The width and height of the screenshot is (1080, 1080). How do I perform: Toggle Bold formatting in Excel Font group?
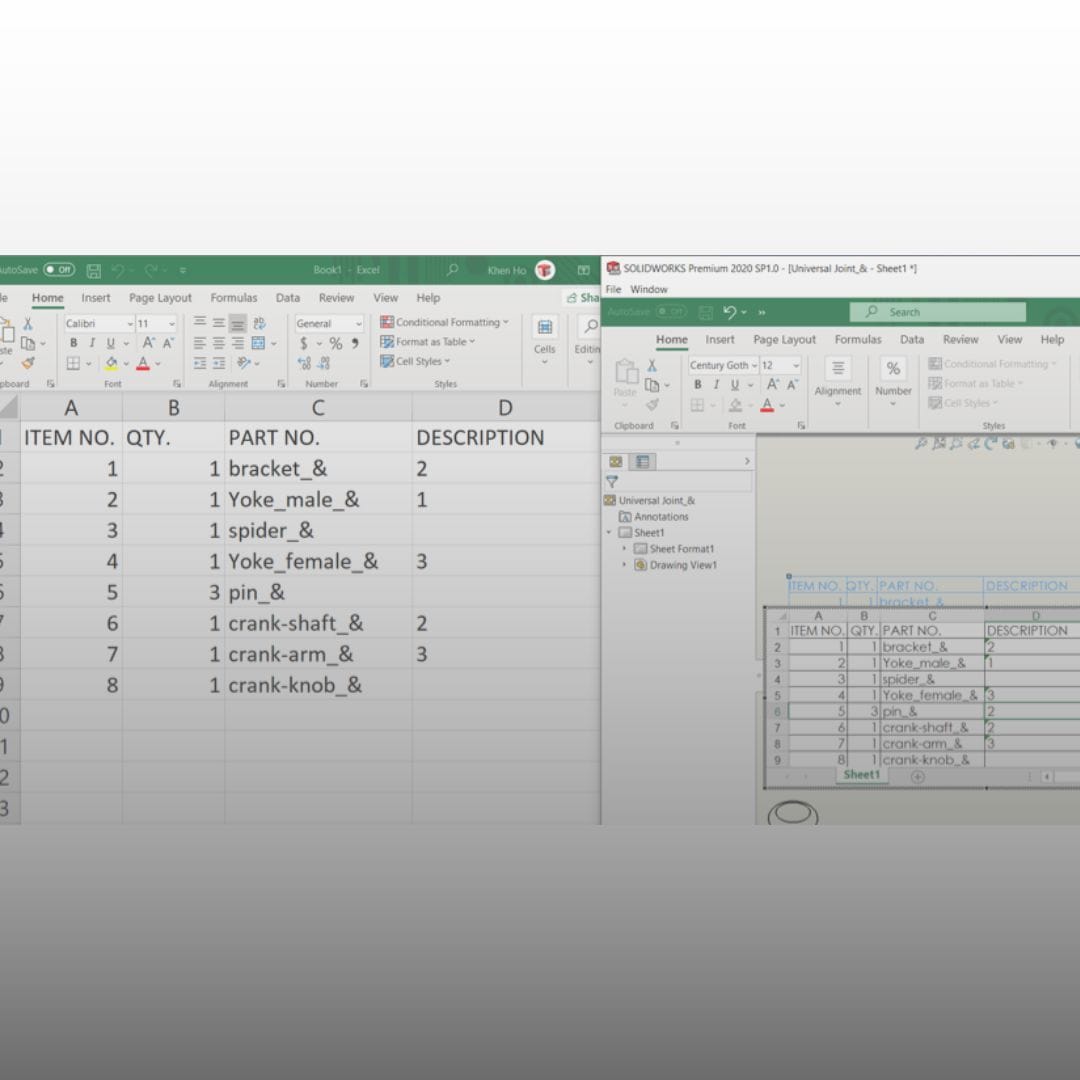coord(74,342)
